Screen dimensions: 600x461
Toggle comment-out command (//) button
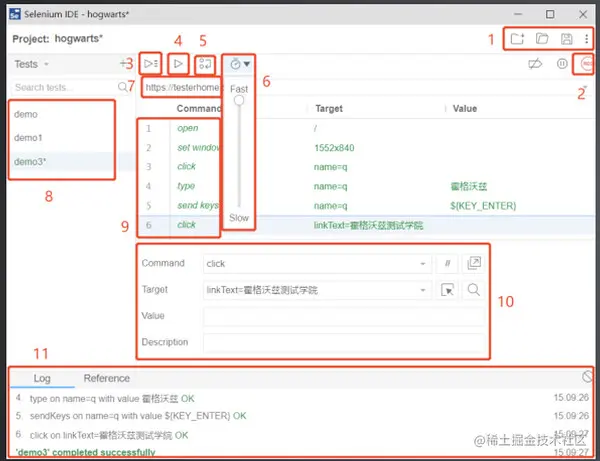[x=447, y=263]
